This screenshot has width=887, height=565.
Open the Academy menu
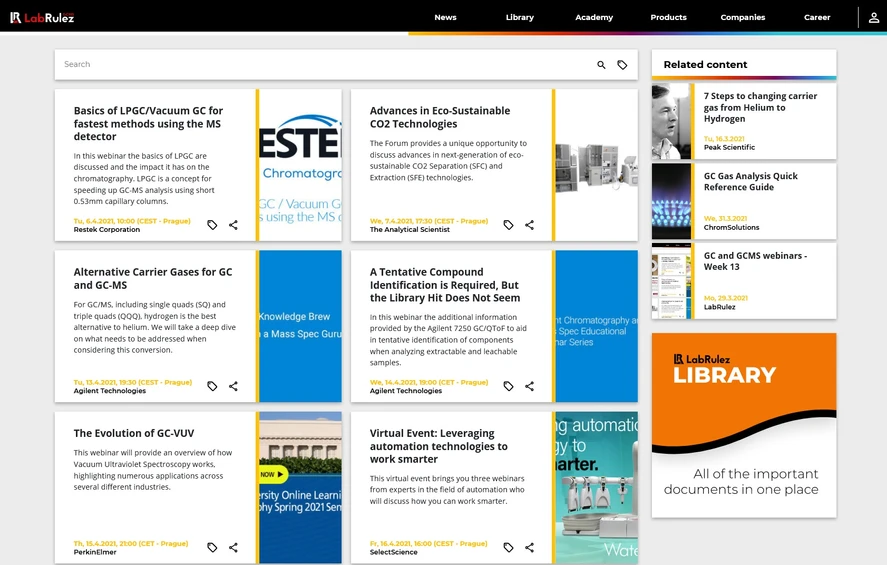coord(594,18)
